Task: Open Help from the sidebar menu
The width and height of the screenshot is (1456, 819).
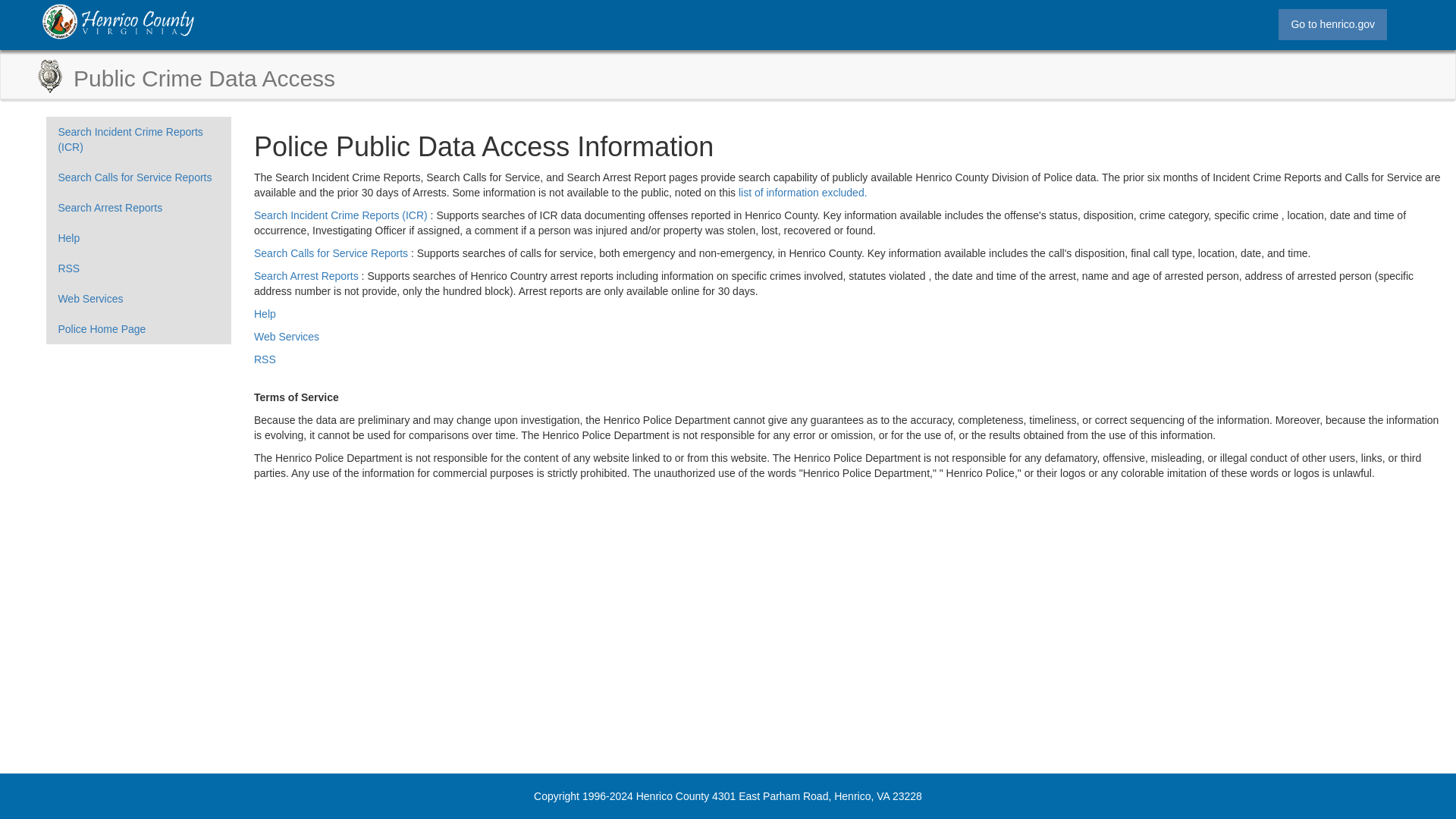Action: (138, 238)
